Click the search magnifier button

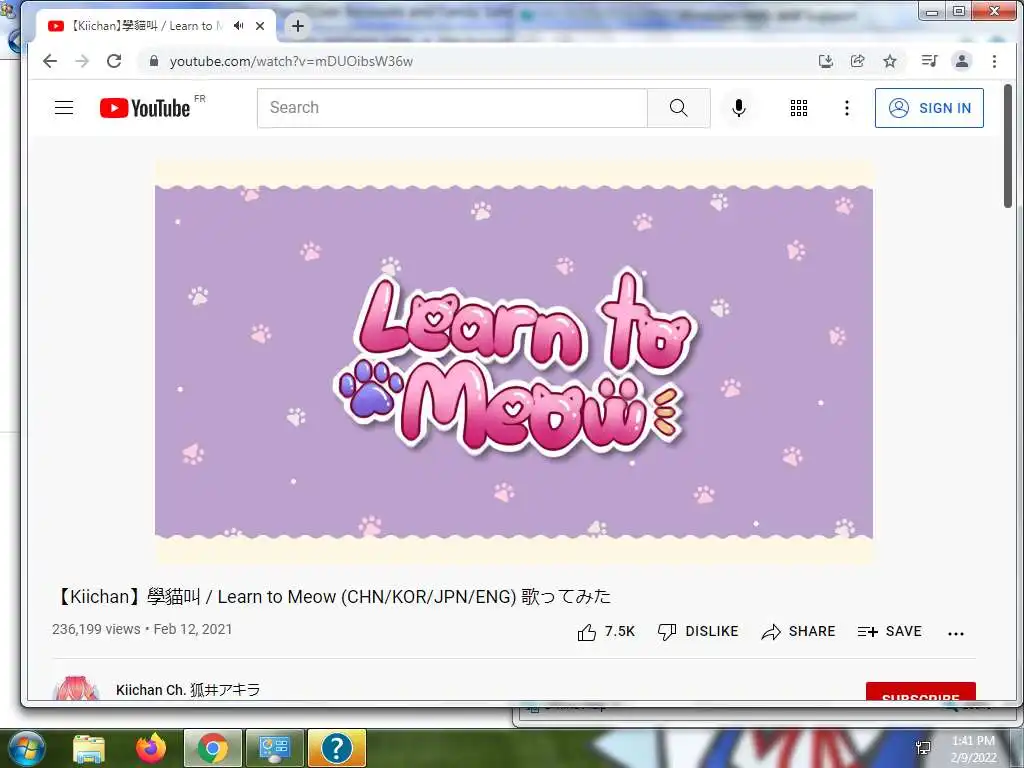679,108
